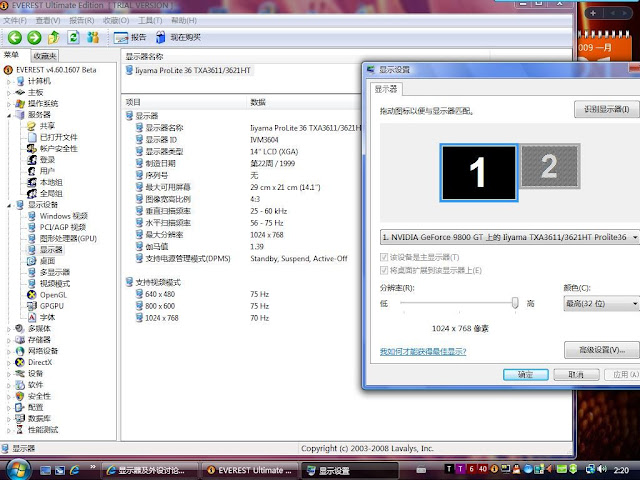Expand the 主板 tree node
Screen dimensions: 640x480
point(9,93)
